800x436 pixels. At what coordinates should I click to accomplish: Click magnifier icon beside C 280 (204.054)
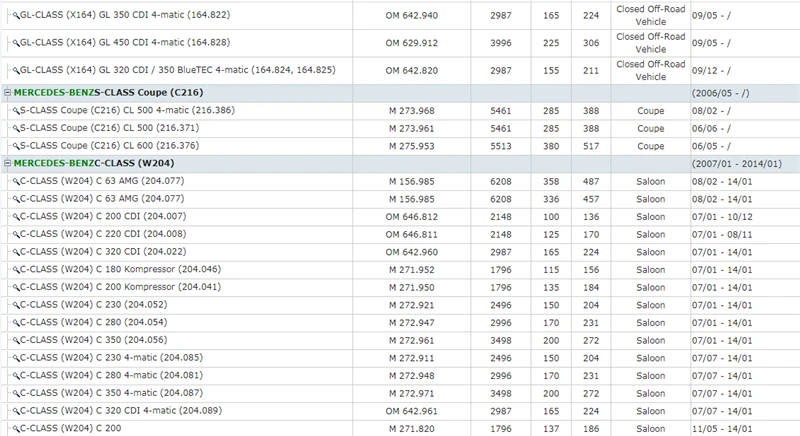[x=16, y=323]
